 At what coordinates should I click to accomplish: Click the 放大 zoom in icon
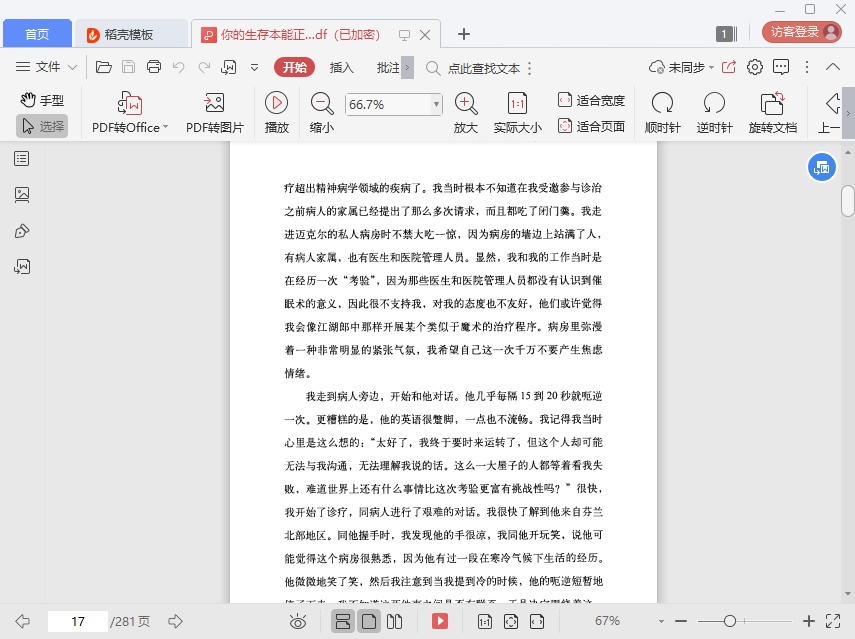465,103
